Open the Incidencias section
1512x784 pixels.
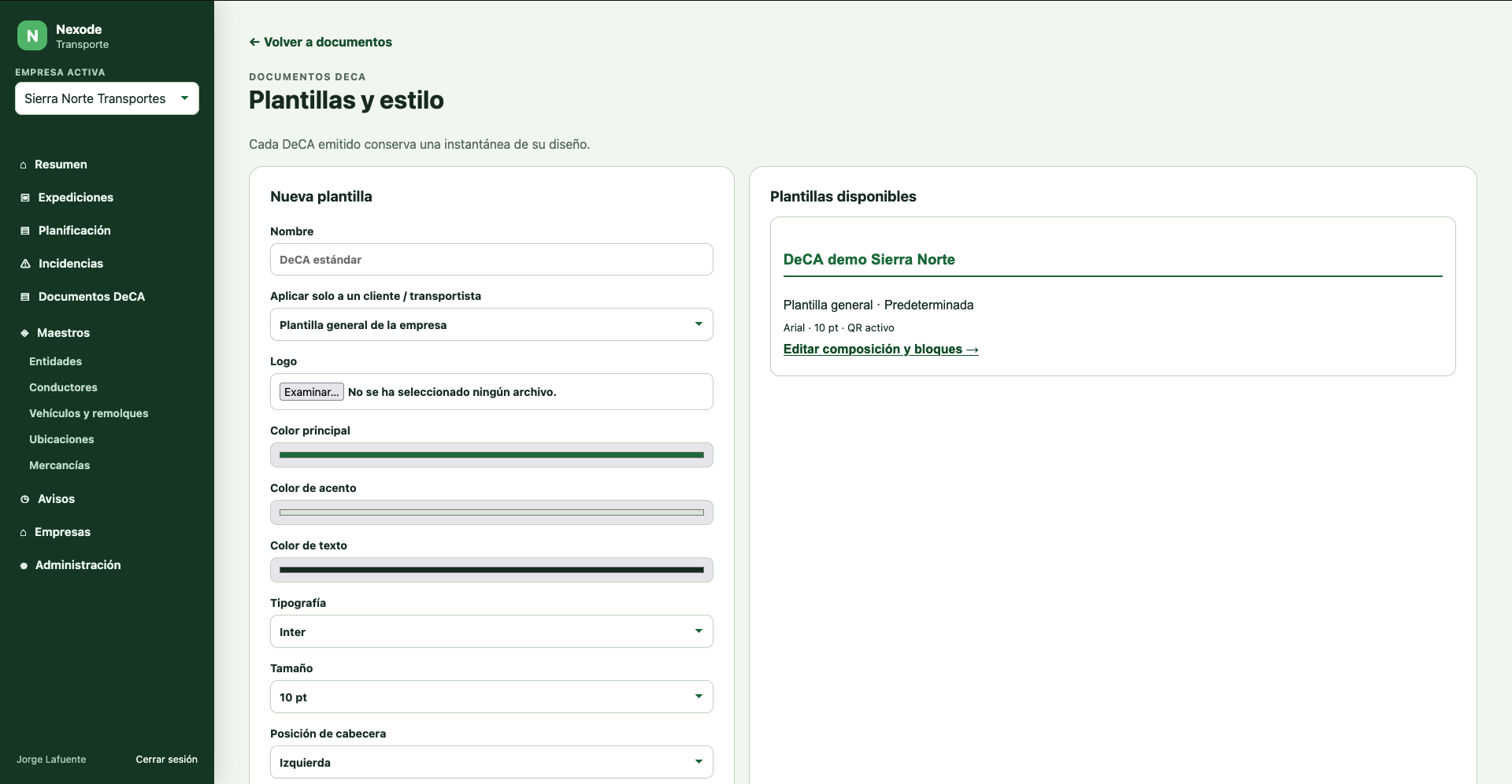pyautogui.click(x=71, y=264)
